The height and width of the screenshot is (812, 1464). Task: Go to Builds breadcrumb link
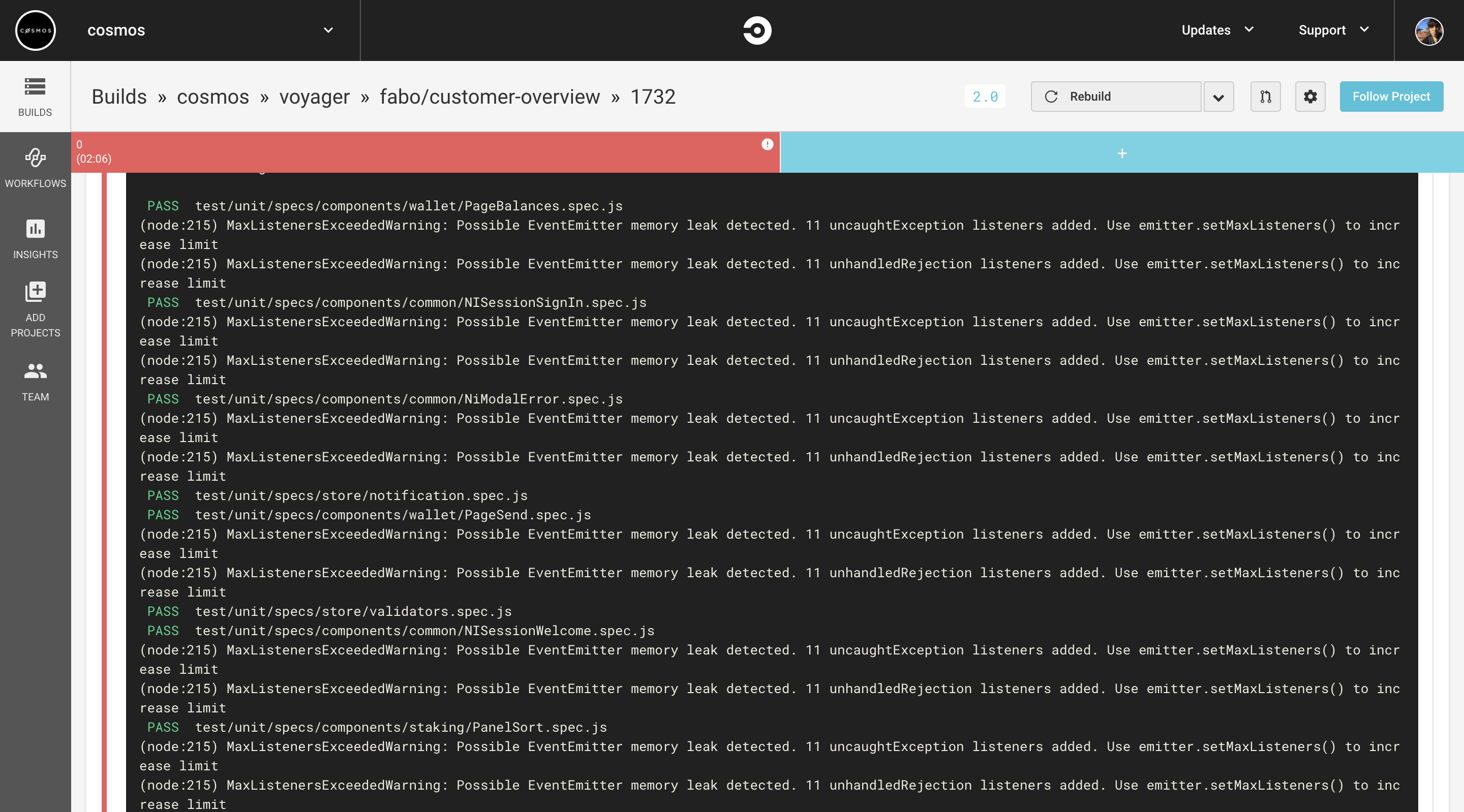pyautogui.click(x=119, y=97)
